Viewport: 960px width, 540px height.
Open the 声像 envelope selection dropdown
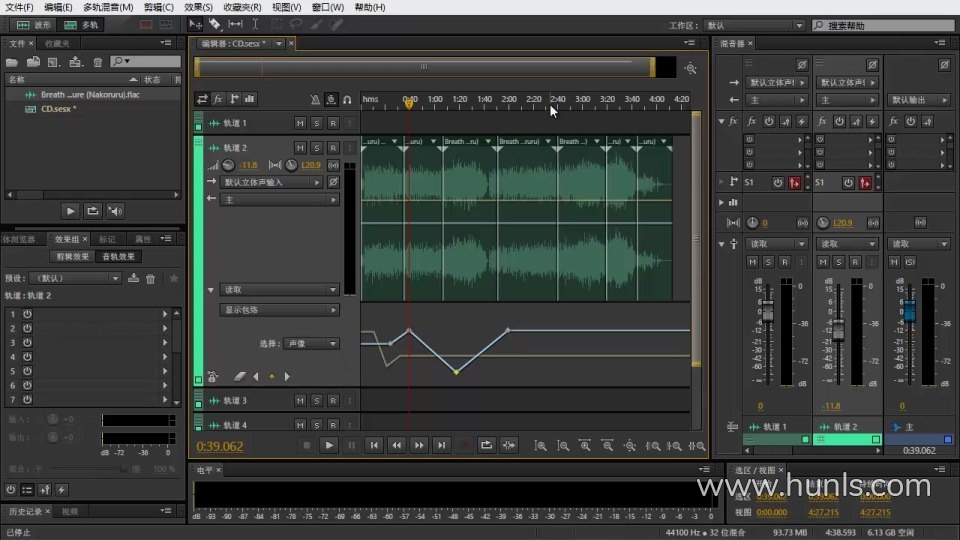pyautogui.click(x=312, y=344)
